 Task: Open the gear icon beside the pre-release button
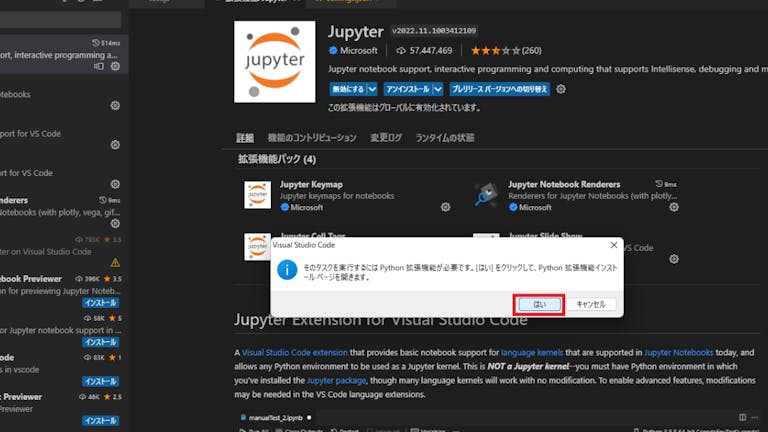[561, 89]
